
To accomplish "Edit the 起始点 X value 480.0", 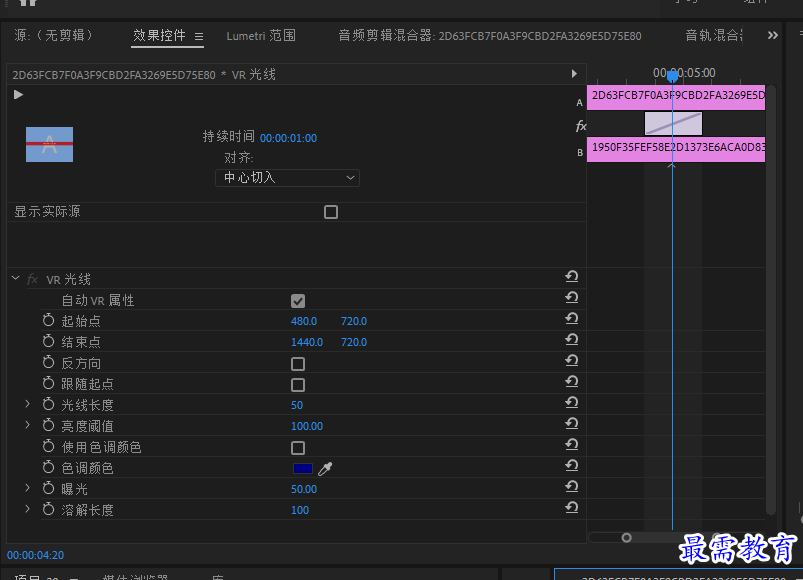I will click(304, 321).
